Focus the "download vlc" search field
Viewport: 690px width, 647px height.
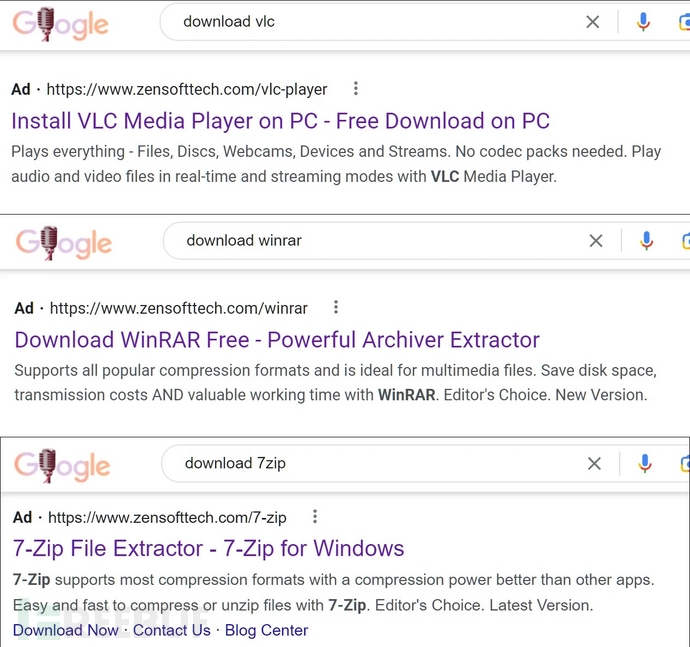(x=370, y=22)
